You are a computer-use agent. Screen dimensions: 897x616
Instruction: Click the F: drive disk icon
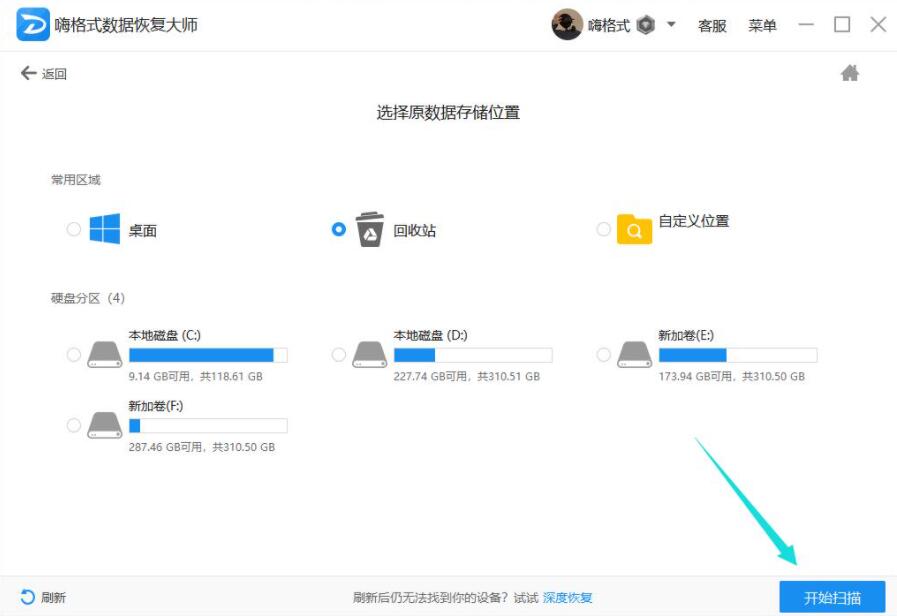tap(105, 425)
